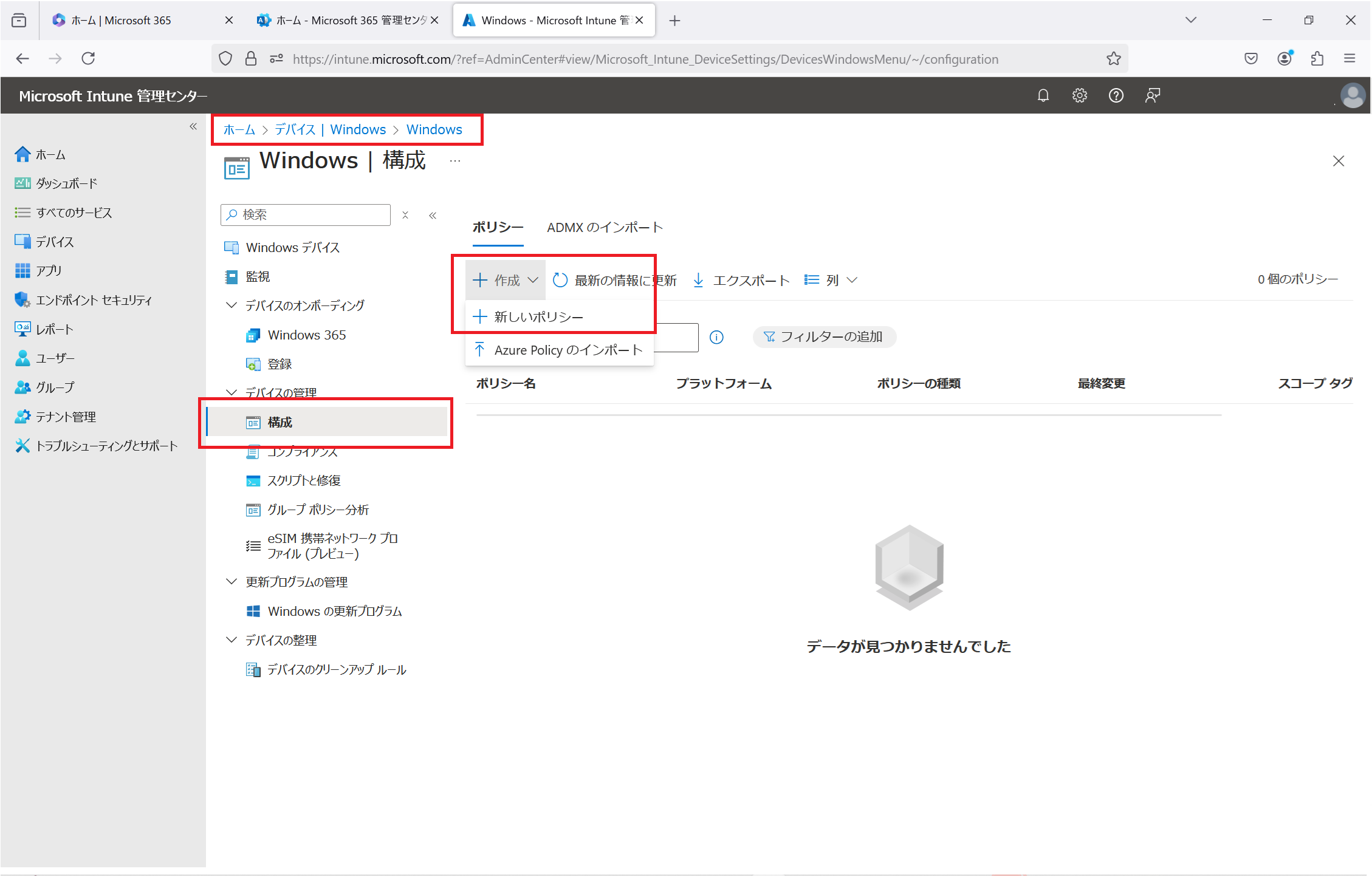Viewport: 1372px width, 877px height.
Task: Collapse the デバイスの整理 section
Action: coord(231,640)
